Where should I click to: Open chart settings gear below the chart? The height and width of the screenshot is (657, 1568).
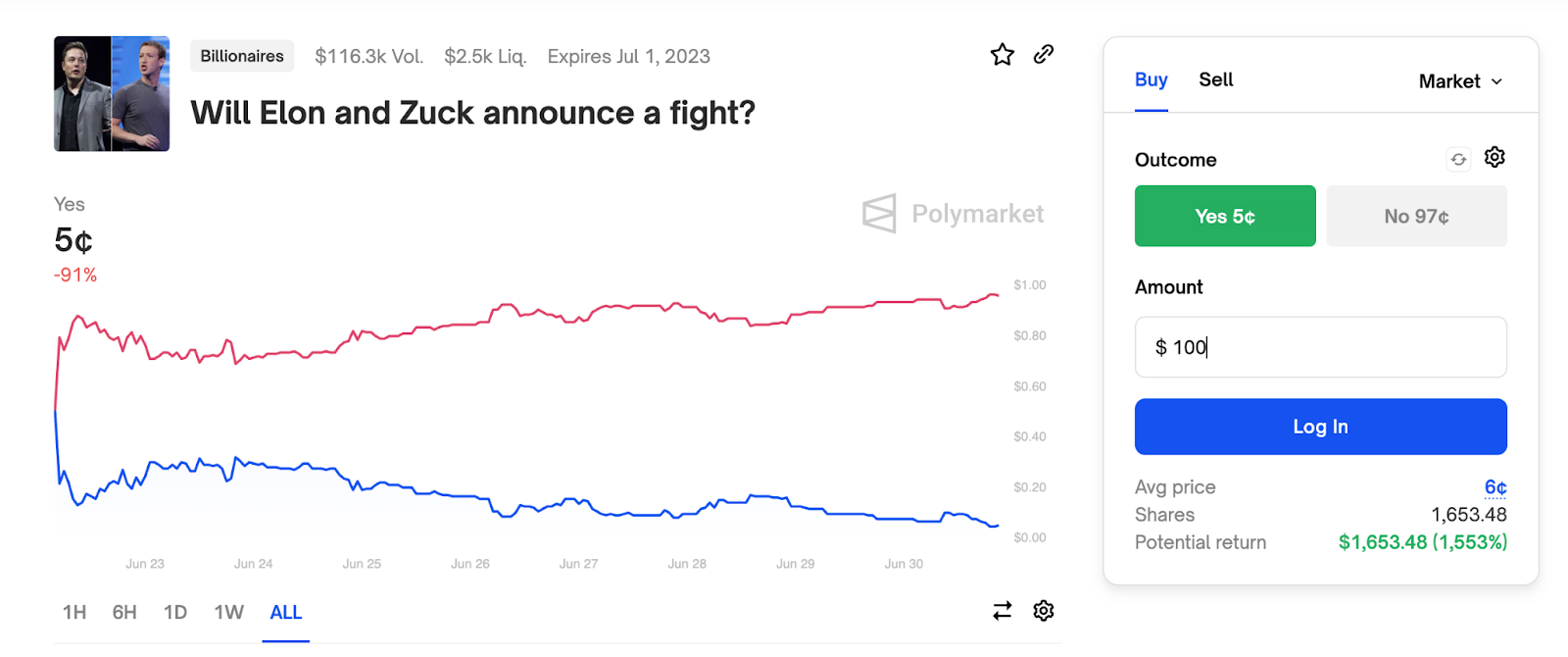[1044, 611]
